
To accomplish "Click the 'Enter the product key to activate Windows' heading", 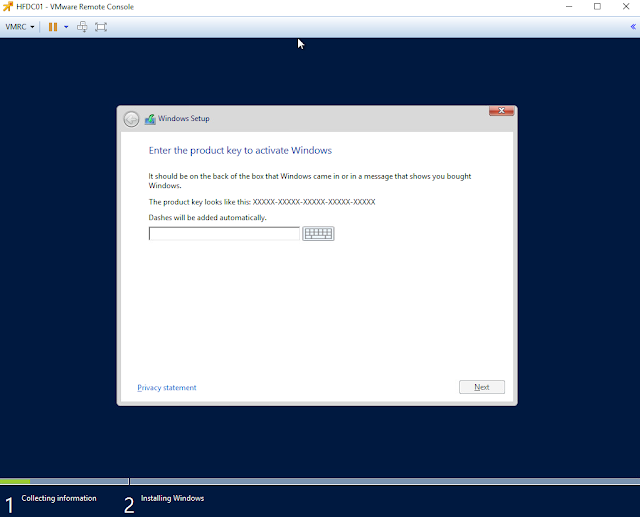I will click(240, 151).
